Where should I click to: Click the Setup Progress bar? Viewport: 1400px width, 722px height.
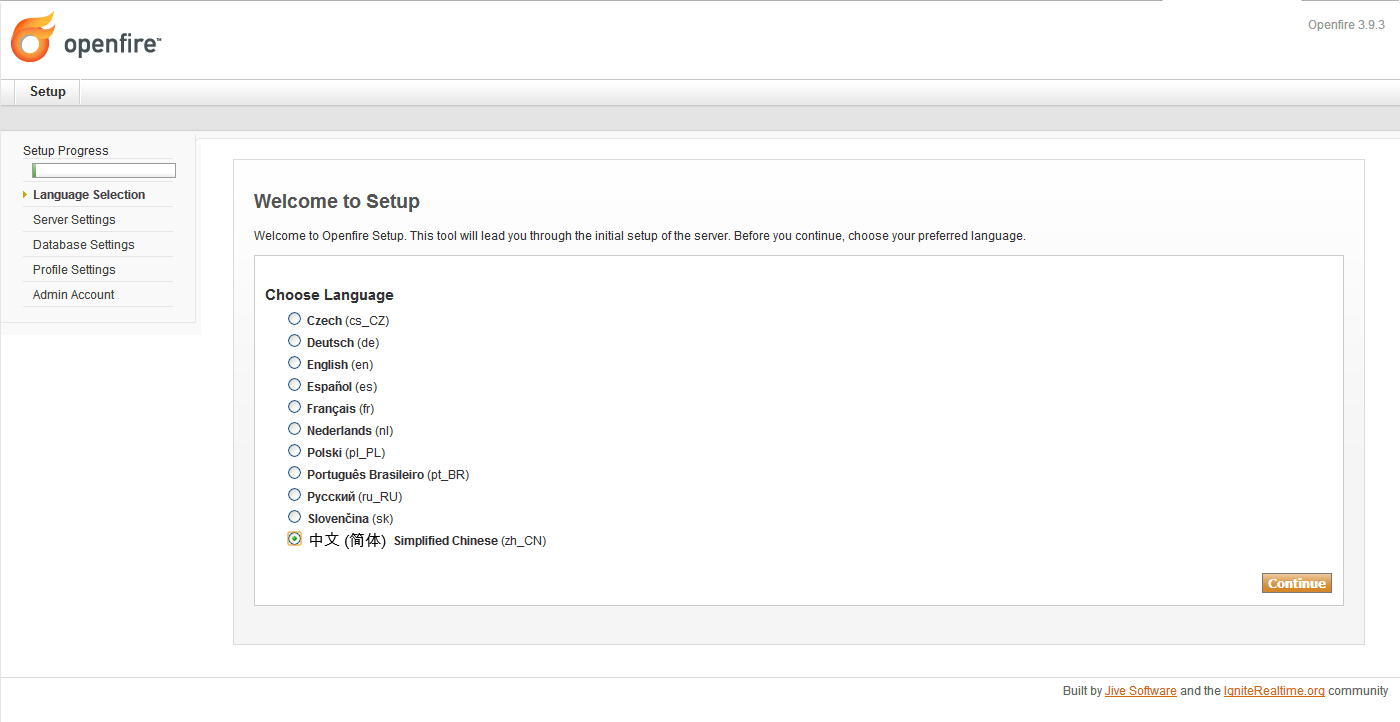point(104,171)
